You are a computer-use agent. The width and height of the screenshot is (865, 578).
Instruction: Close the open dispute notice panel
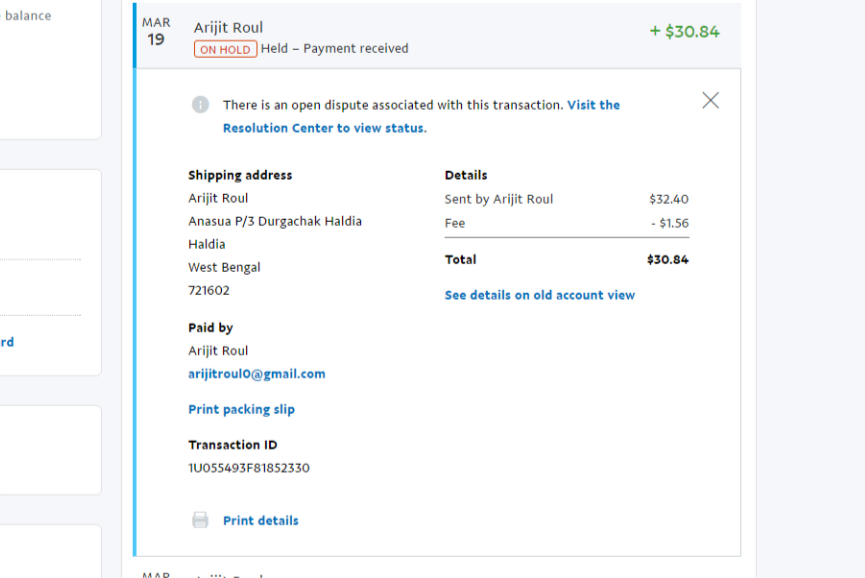(710, 100)
